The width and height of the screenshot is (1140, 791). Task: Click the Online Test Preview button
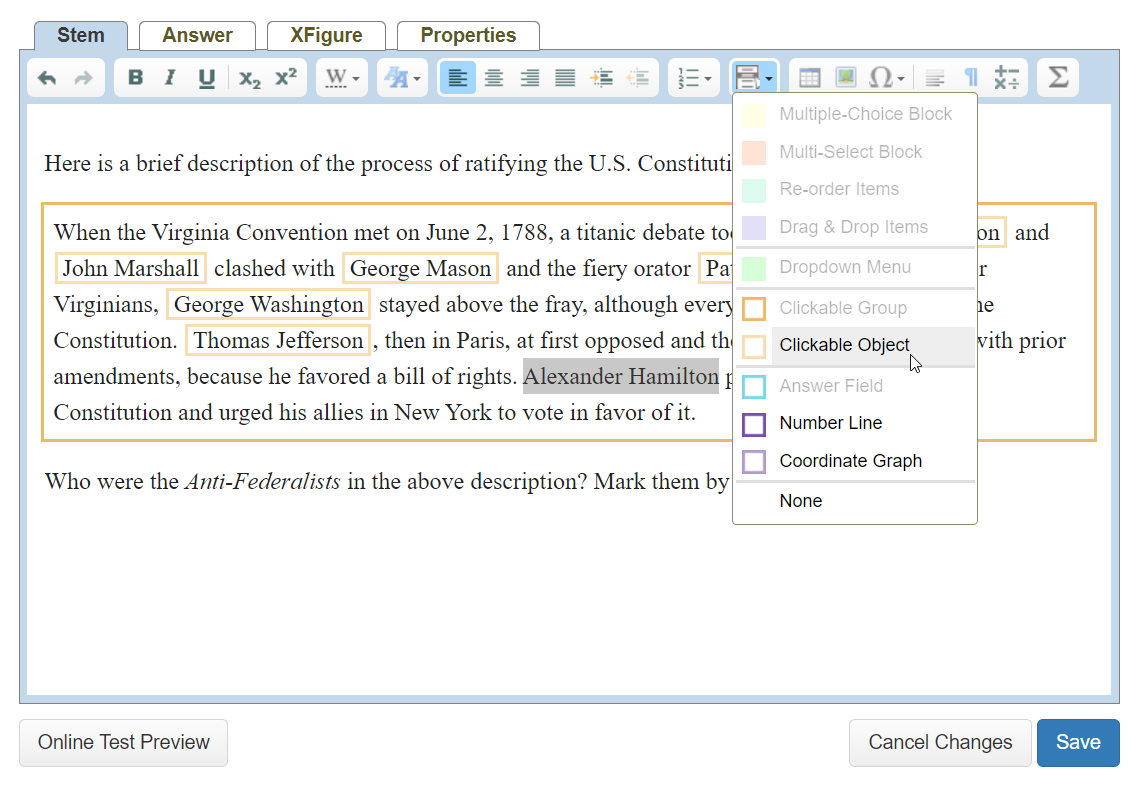pos(124,742)
